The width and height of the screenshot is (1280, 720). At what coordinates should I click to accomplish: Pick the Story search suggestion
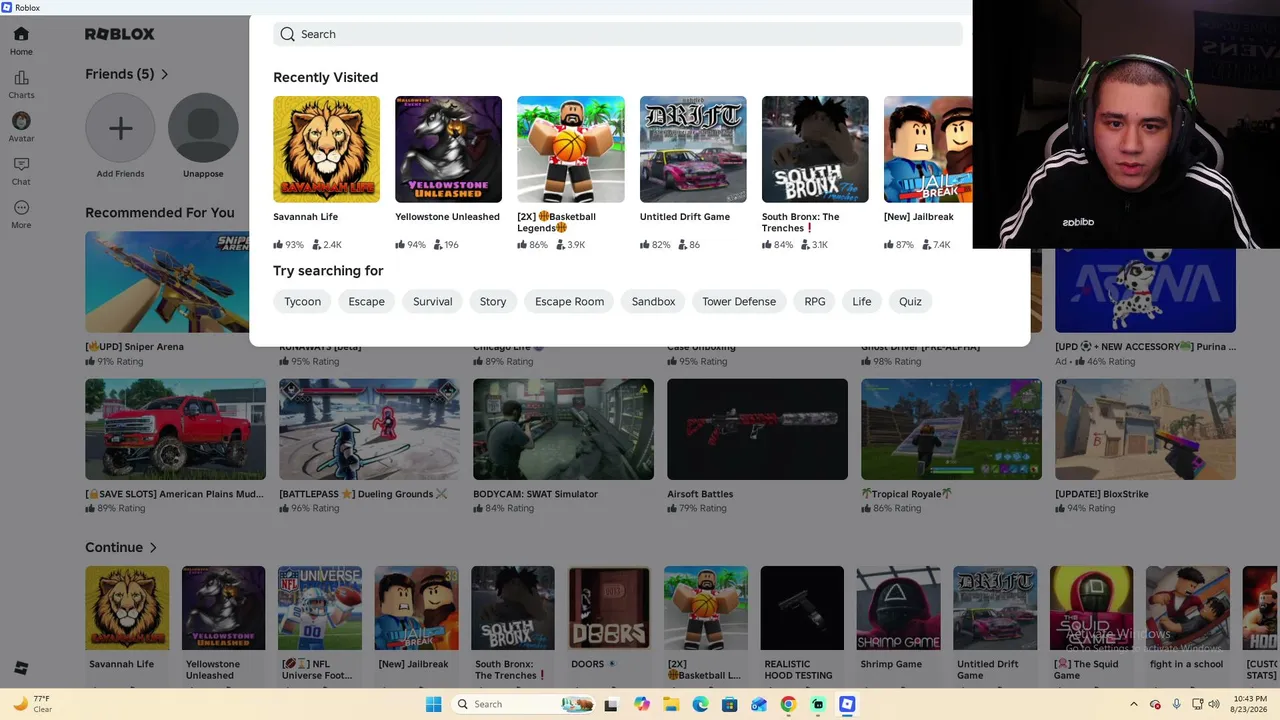[493, 301]
